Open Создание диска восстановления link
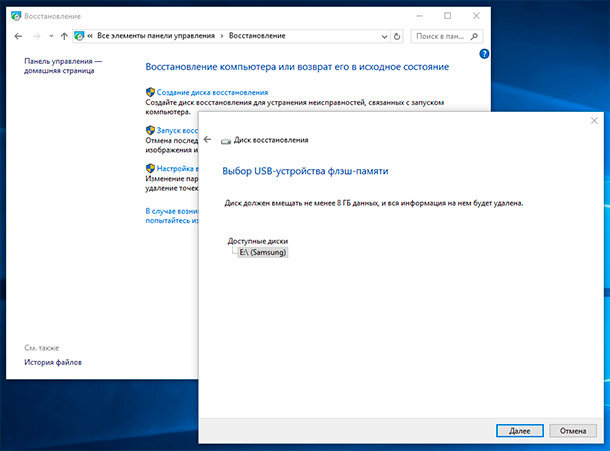Image resolution: width=610 pixels, height=451 pixels. (212, 93)
